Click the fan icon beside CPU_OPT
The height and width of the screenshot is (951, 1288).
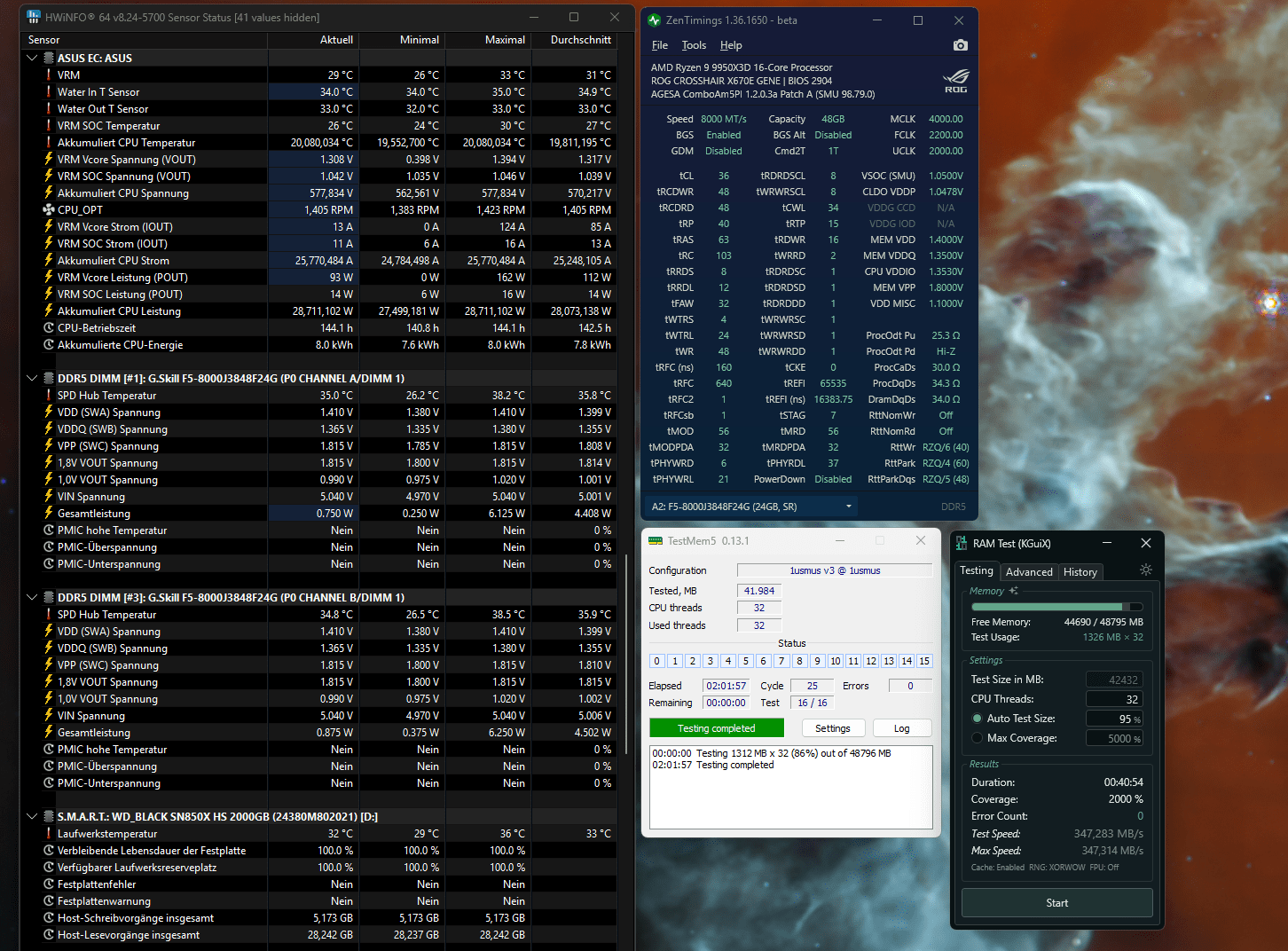(x=49, y=210)
